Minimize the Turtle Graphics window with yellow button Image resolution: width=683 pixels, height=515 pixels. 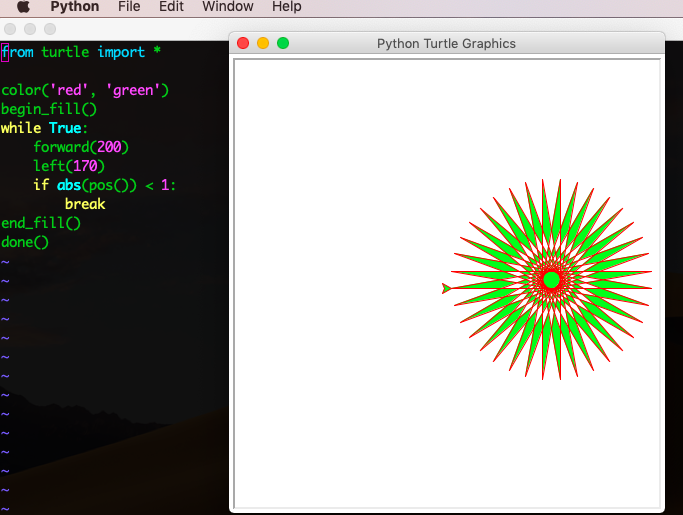click(x=263, y=43)
